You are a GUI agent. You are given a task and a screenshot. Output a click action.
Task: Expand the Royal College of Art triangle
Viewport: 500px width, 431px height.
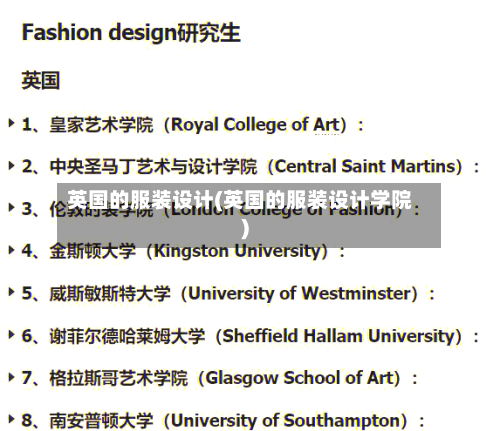coord(11,123)
